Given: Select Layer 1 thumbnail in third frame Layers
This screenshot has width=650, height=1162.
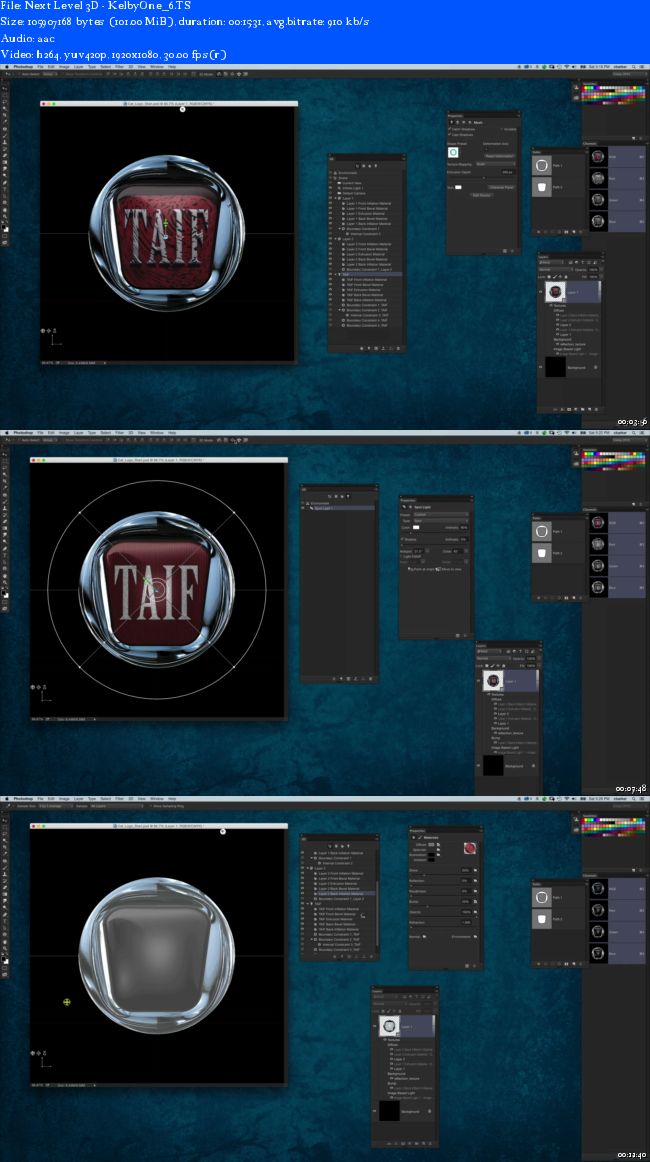Looking at the screenshot, I should point(389,1027).
